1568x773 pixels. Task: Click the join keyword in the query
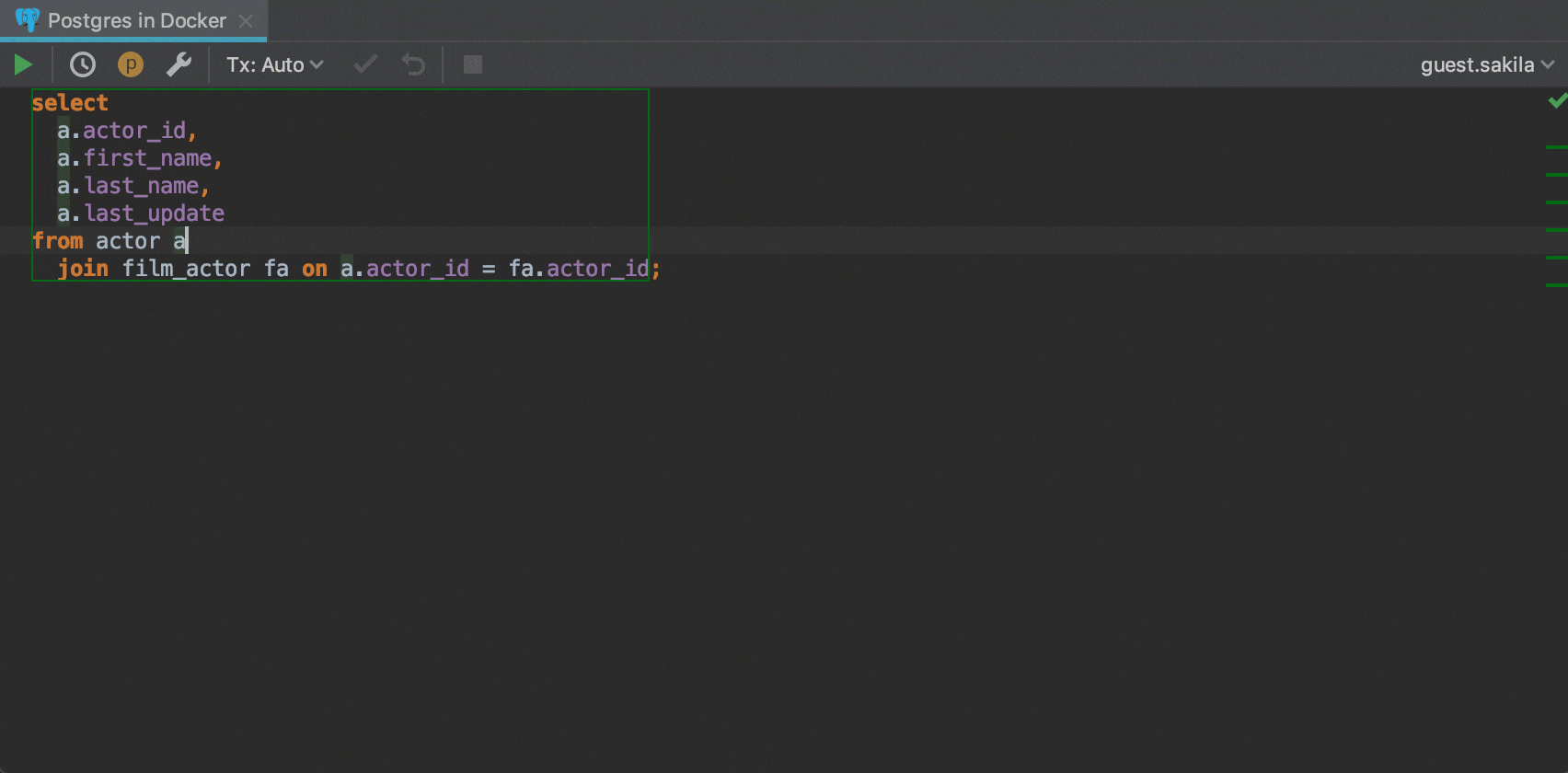tap(83, 269)
